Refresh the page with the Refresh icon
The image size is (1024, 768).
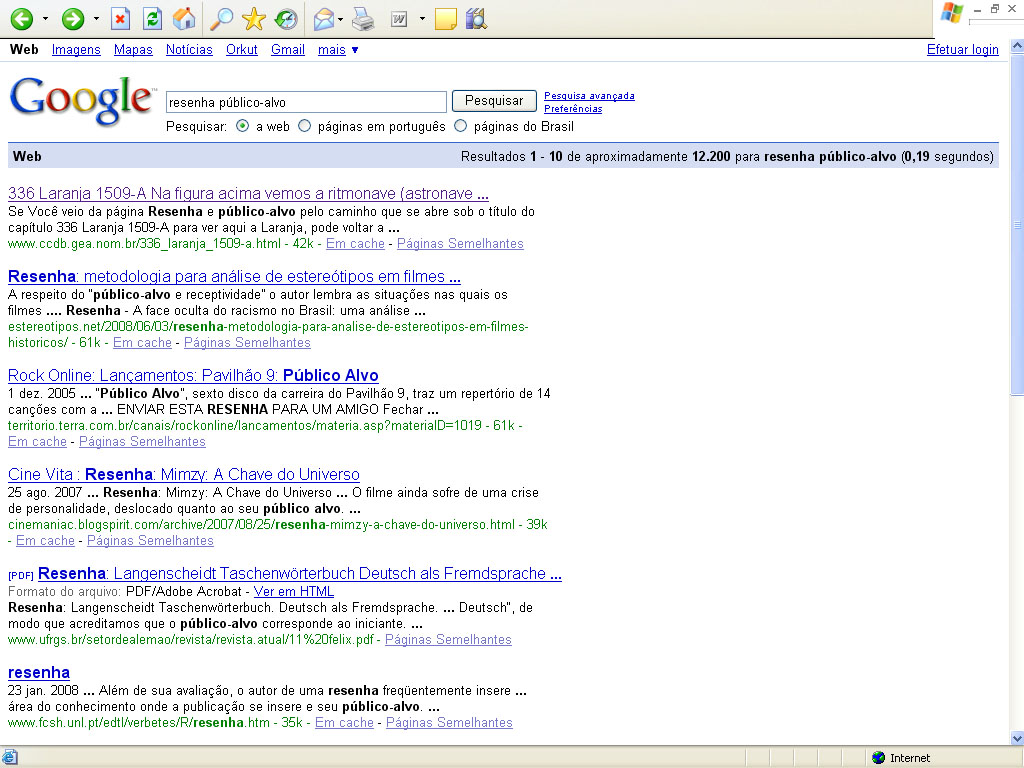click(x=152, y=19)
